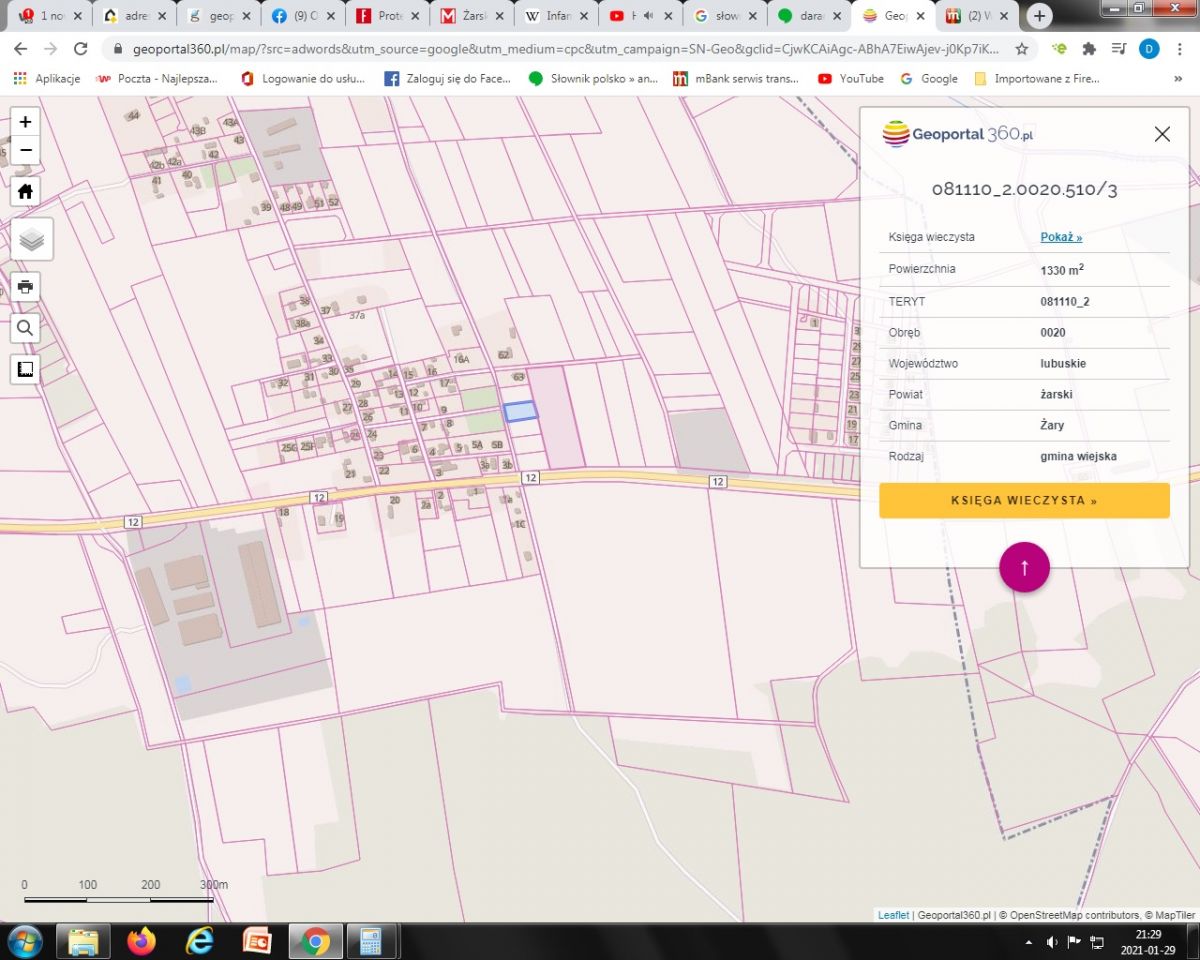The width and height of the screenshot is (1200, 960).
Task: Print the map with printer icon
Action: point(26,287)
